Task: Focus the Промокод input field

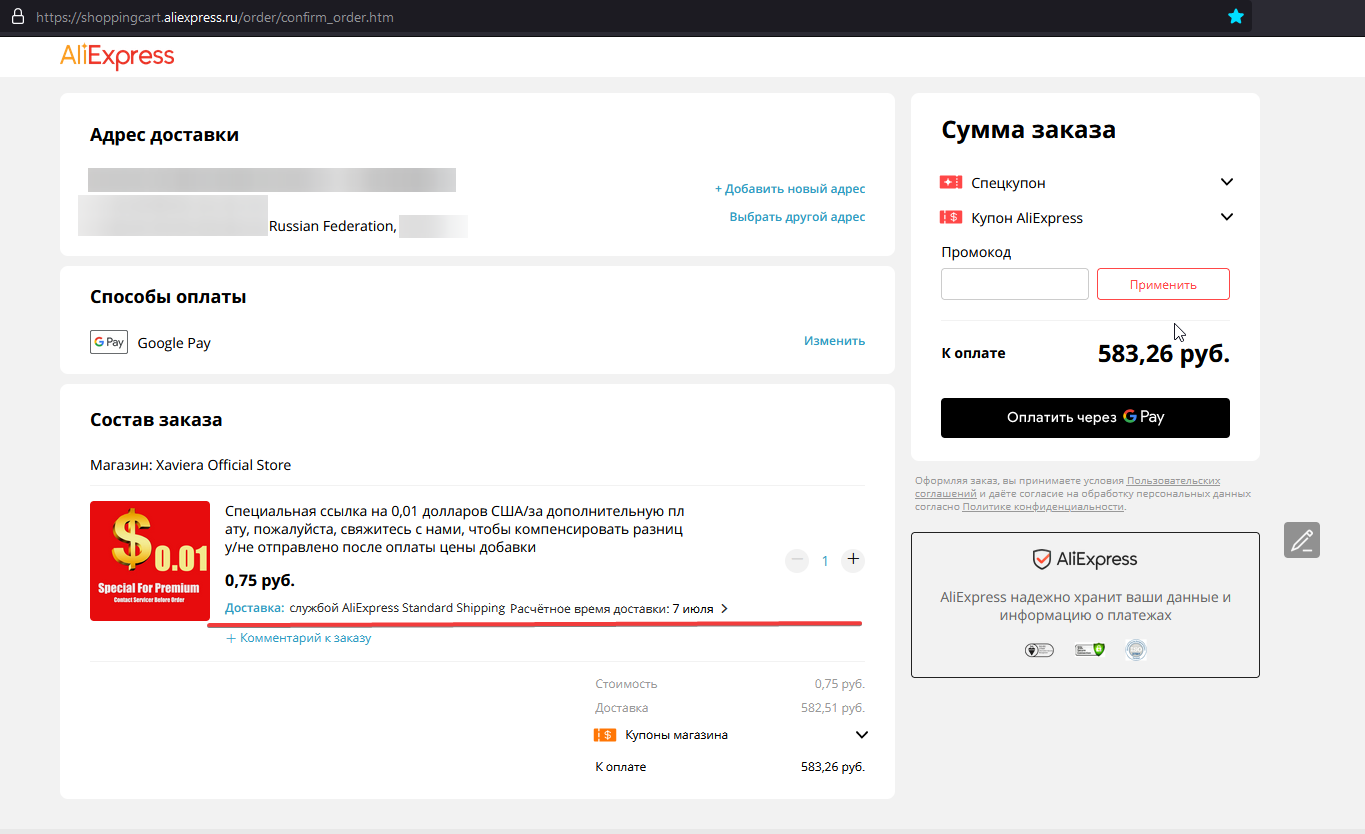Action: point(1015,284)
